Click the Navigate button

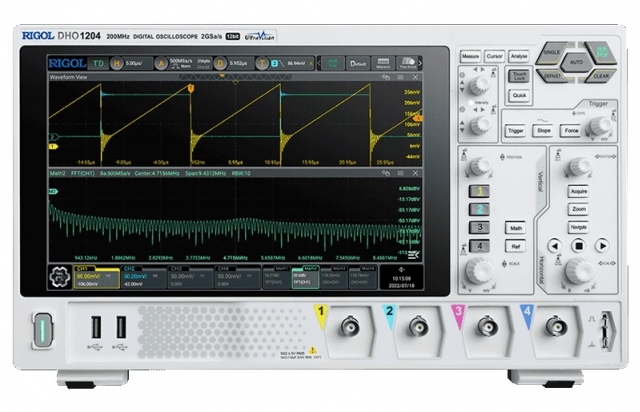point(578,227)
